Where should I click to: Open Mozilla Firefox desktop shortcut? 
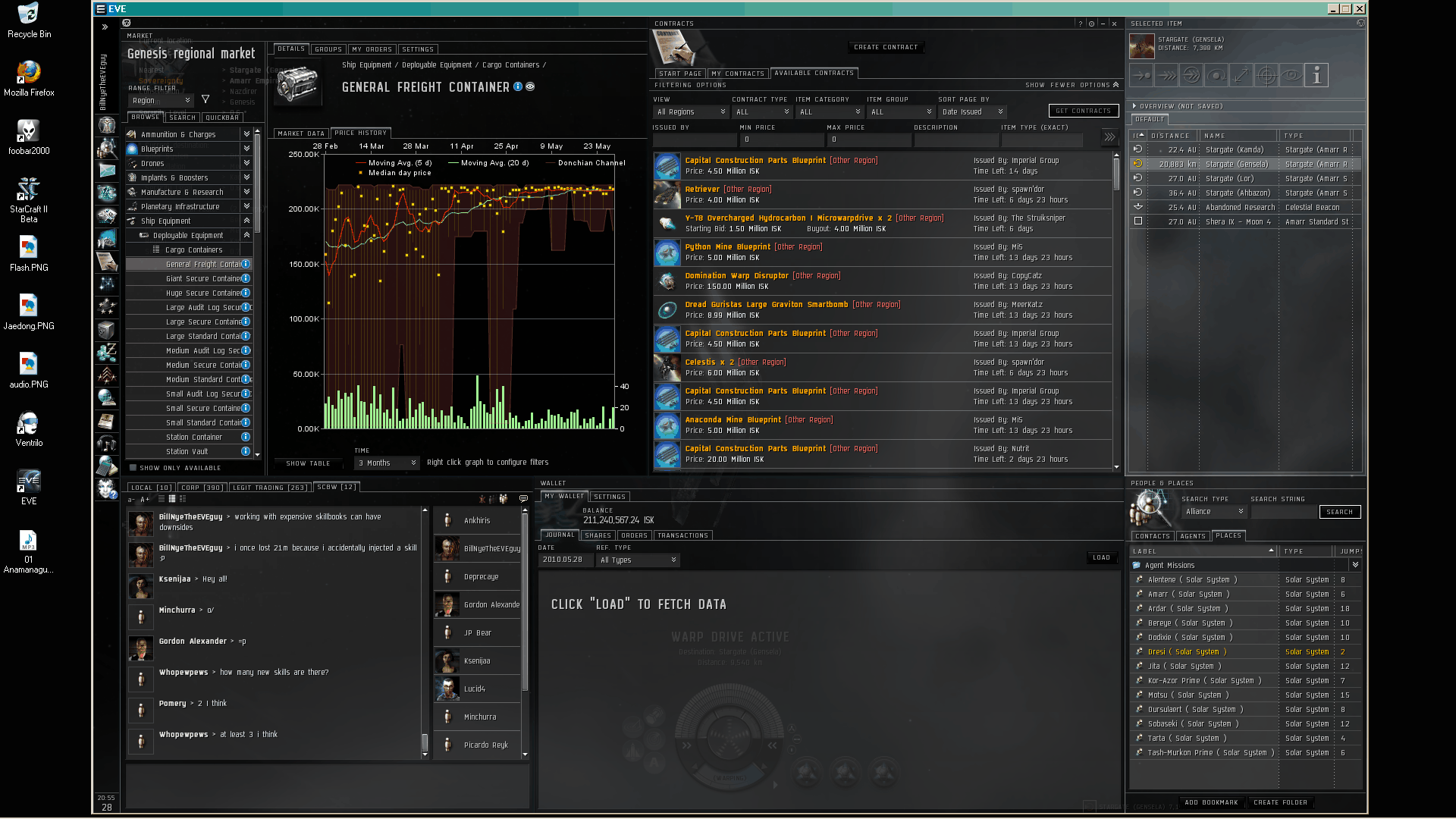tap(29, 79)
